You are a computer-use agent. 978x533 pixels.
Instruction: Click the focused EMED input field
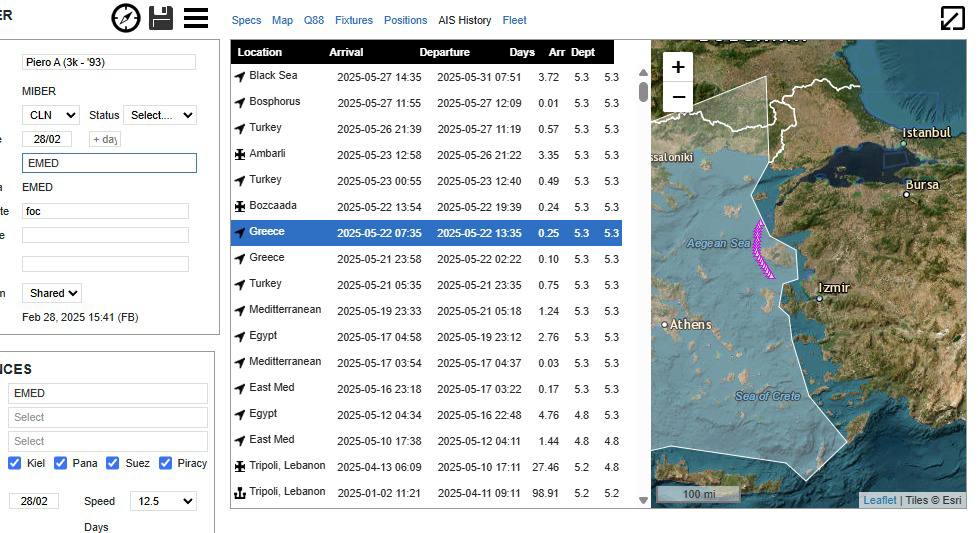point(109,163)
